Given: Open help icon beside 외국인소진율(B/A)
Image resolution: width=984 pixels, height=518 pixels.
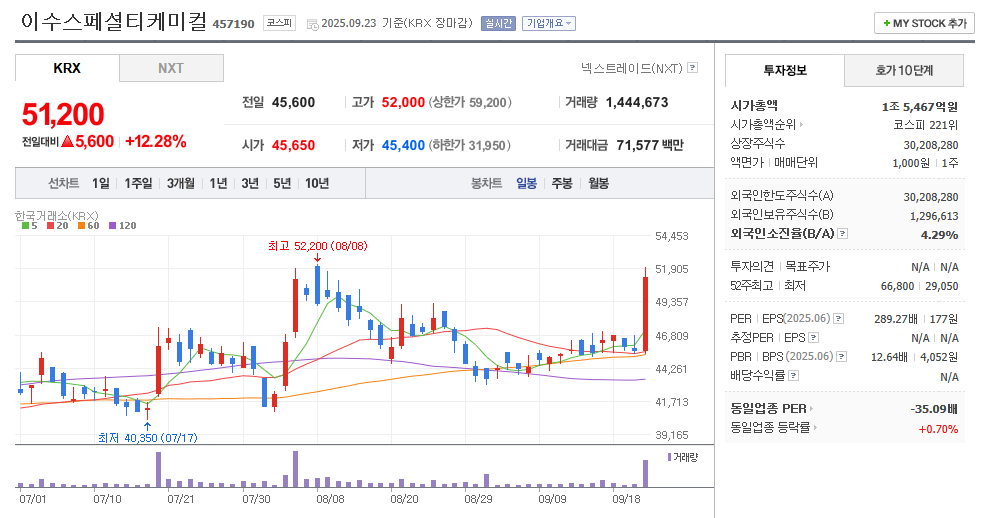Looking at the screenshot, I should [843, 234].
